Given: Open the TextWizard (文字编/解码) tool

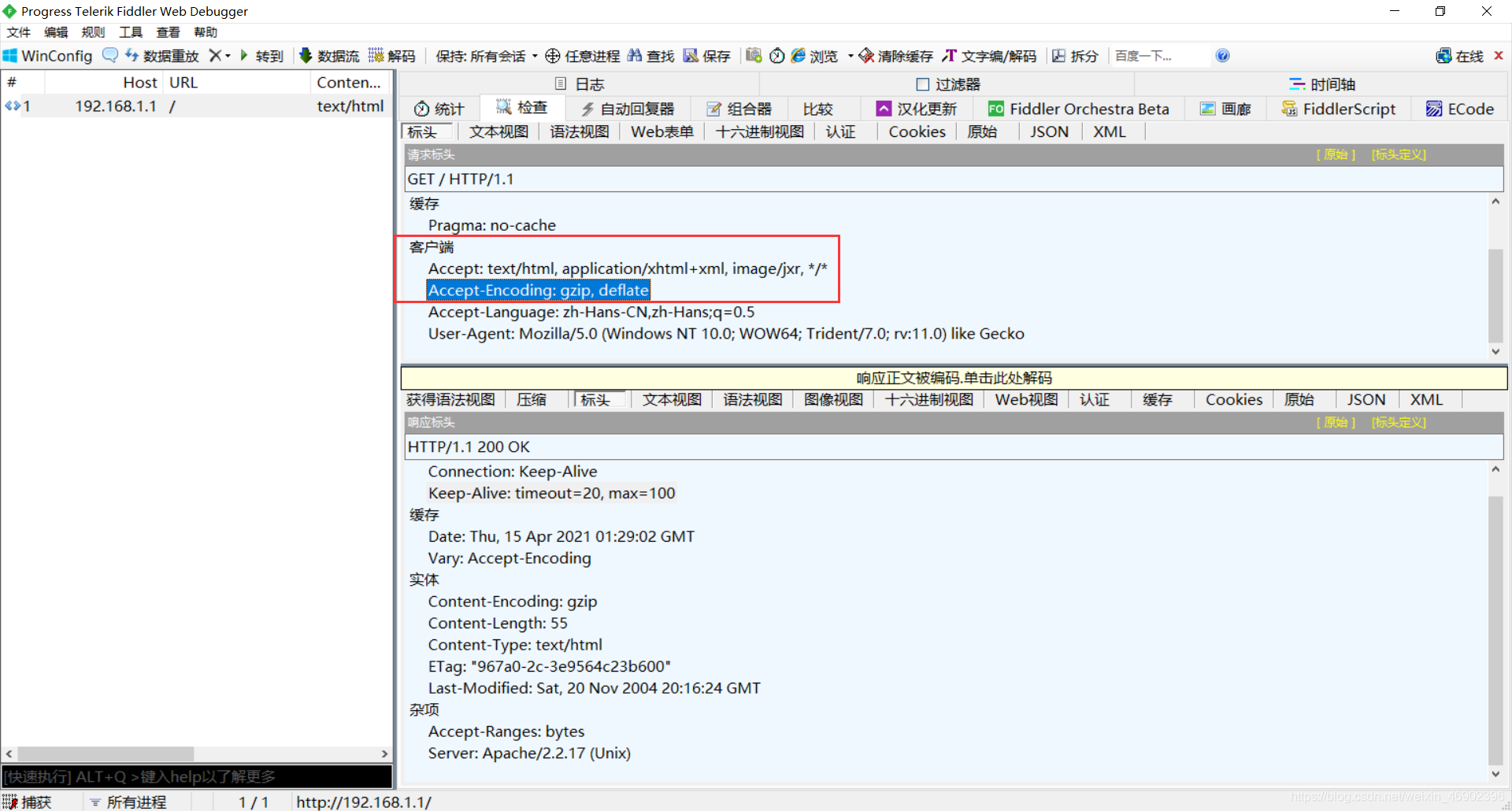Looking at the screenshot, I should [989, 56].
